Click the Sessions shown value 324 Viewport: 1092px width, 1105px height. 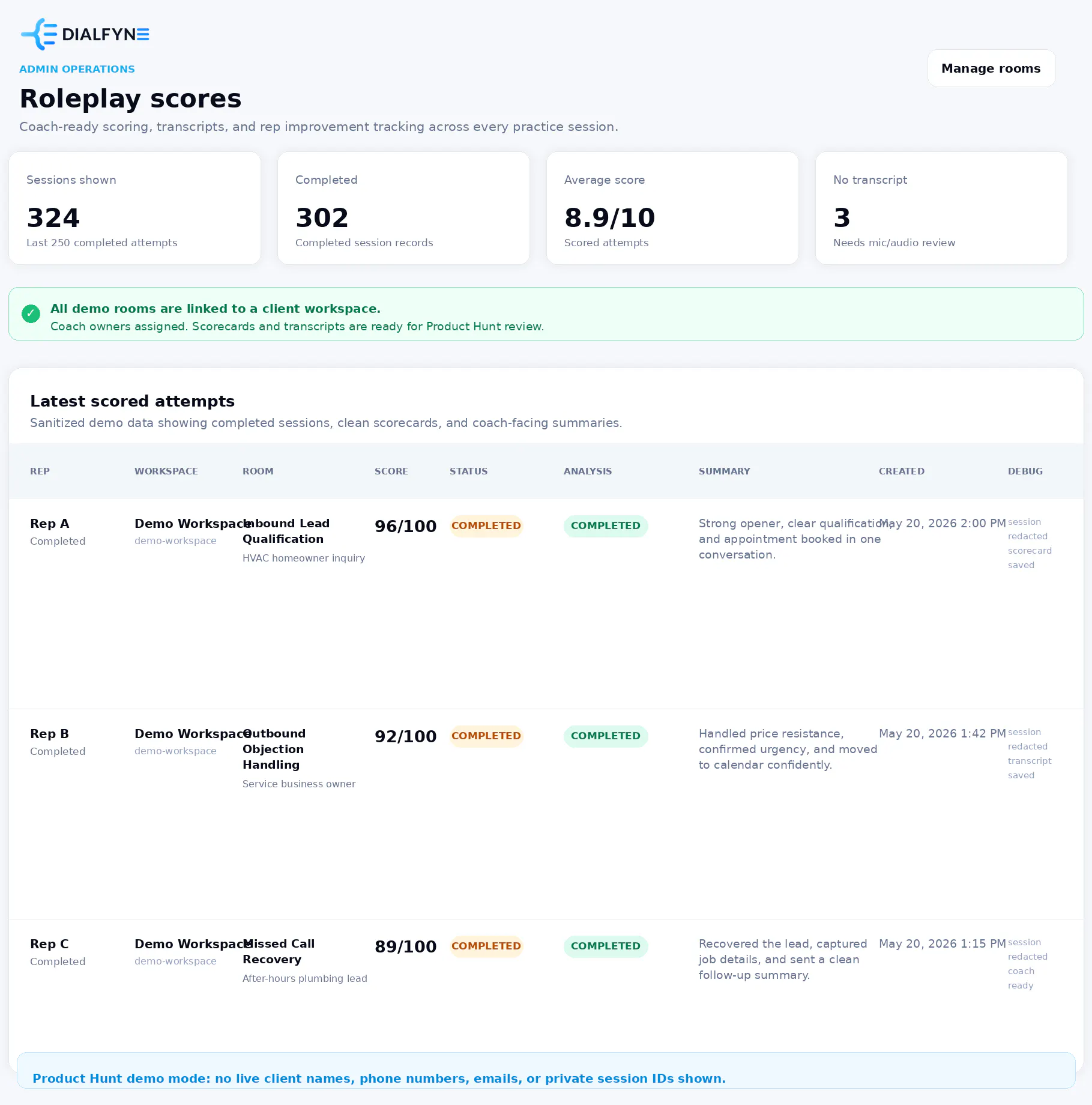click(53, 217)
